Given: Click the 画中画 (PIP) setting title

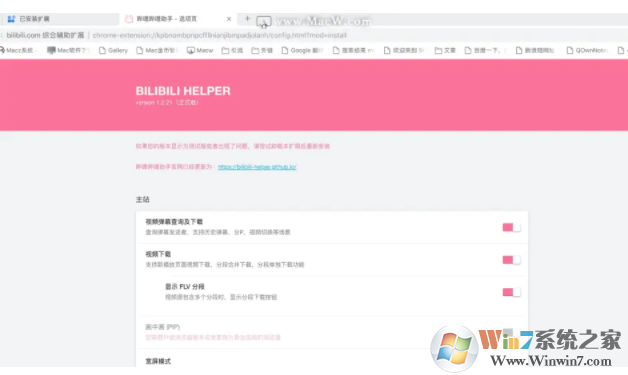Looking at the screenshot, I should click(163, 327).
